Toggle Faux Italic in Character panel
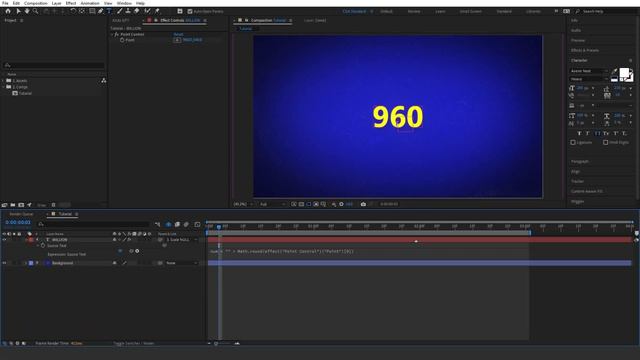This screenshot has width=640, height=360. point(588,133)
